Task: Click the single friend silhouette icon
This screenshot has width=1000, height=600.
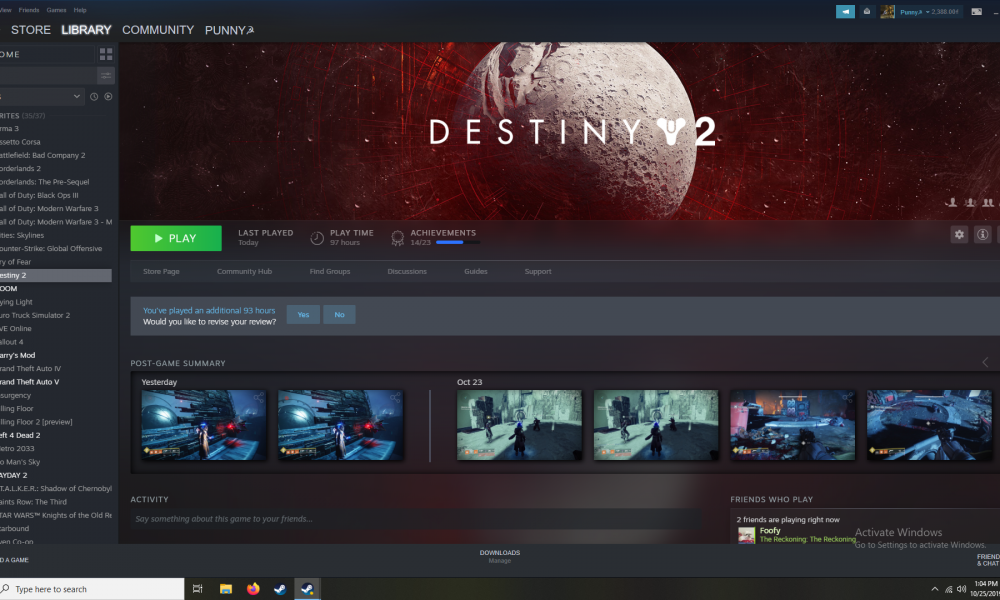Action: point(952,203)
